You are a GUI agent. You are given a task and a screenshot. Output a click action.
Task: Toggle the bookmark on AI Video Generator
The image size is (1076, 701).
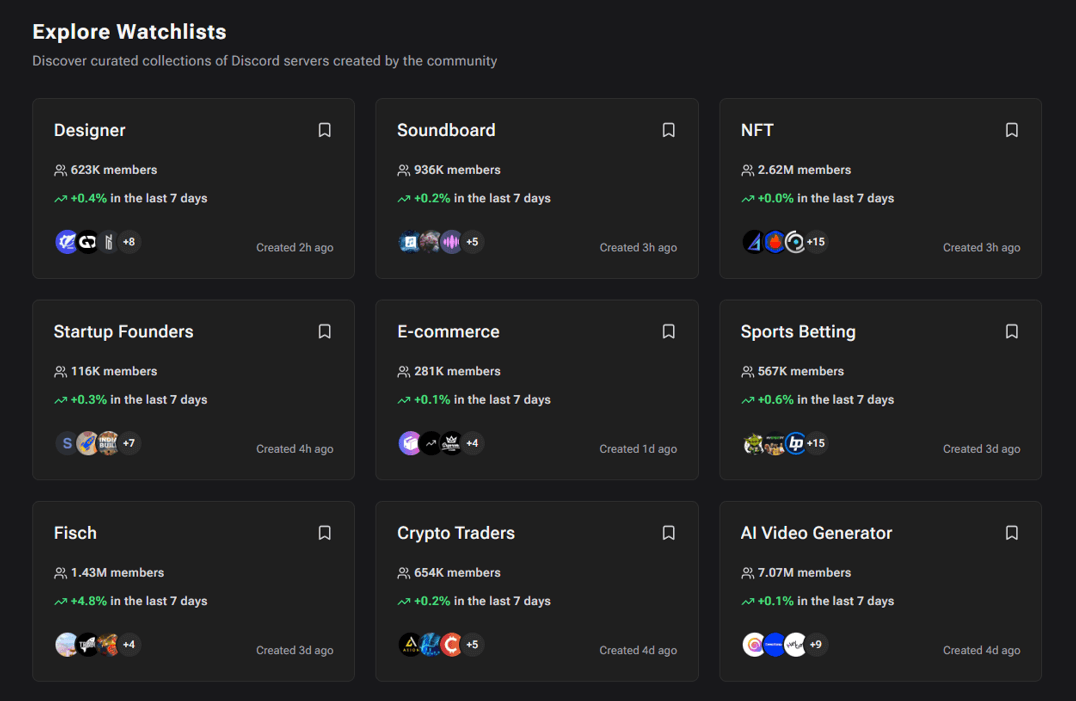point(1011,533)
